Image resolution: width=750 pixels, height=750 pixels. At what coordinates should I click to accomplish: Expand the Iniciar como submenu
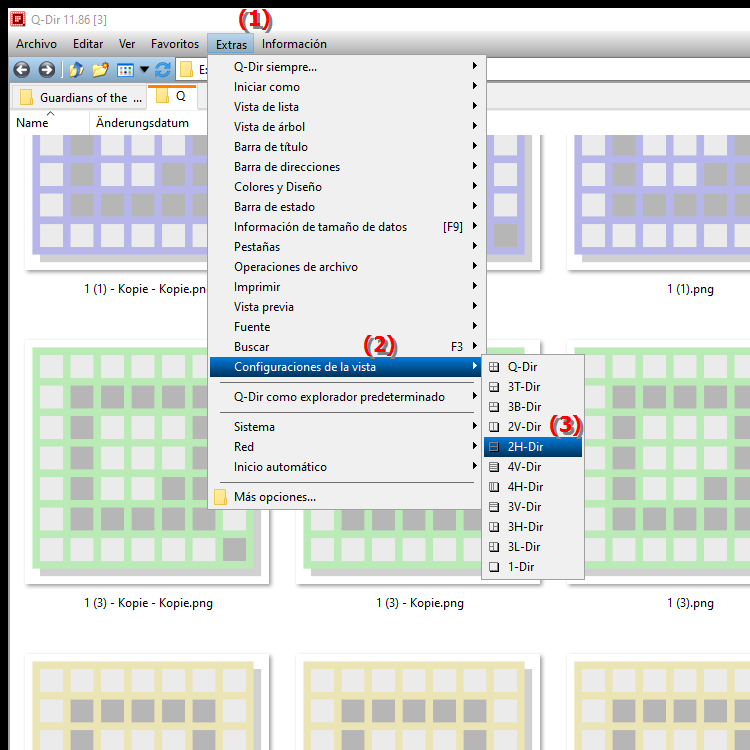(x=345, y=87)
